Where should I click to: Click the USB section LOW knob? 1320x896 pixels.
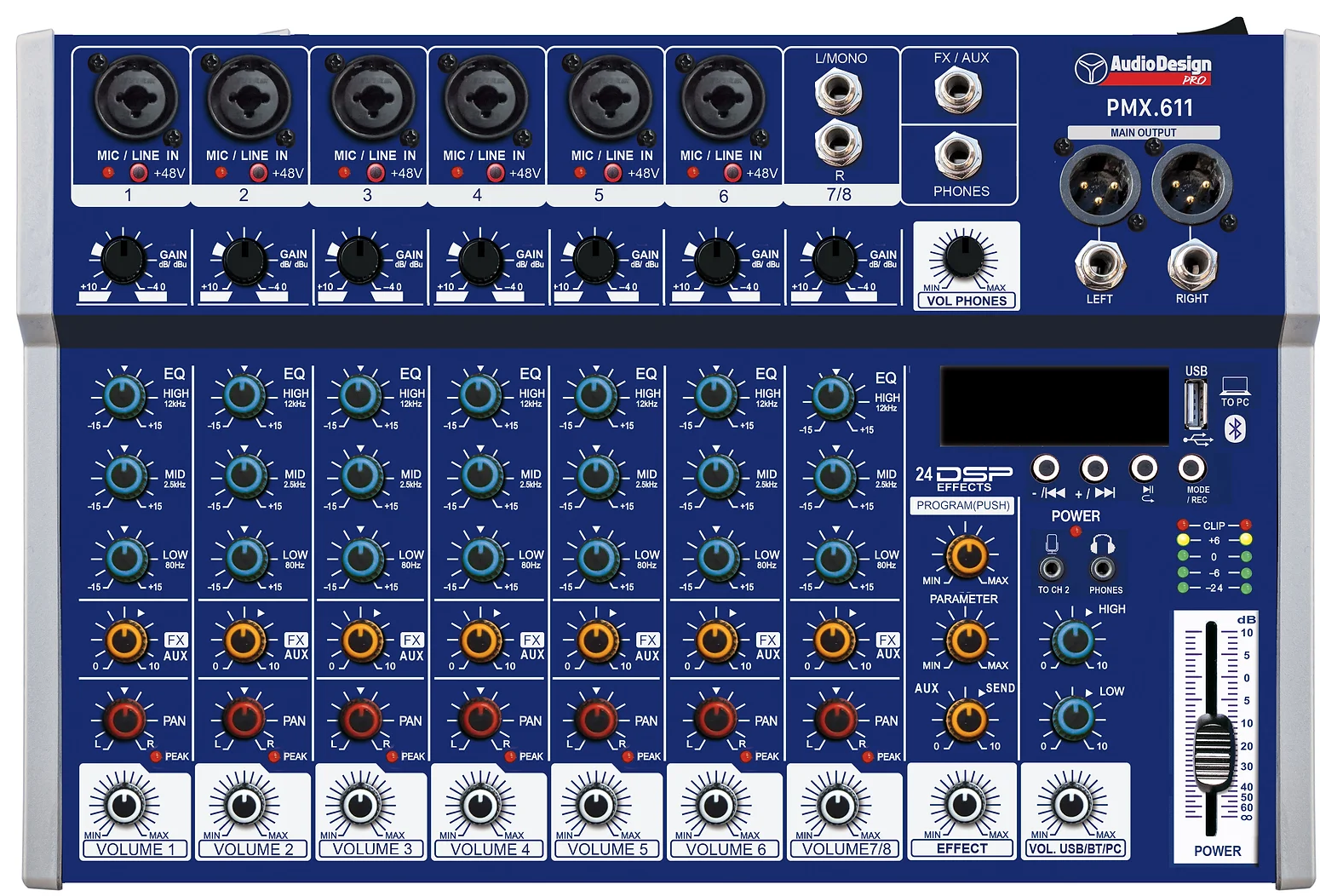(1073, 718)
